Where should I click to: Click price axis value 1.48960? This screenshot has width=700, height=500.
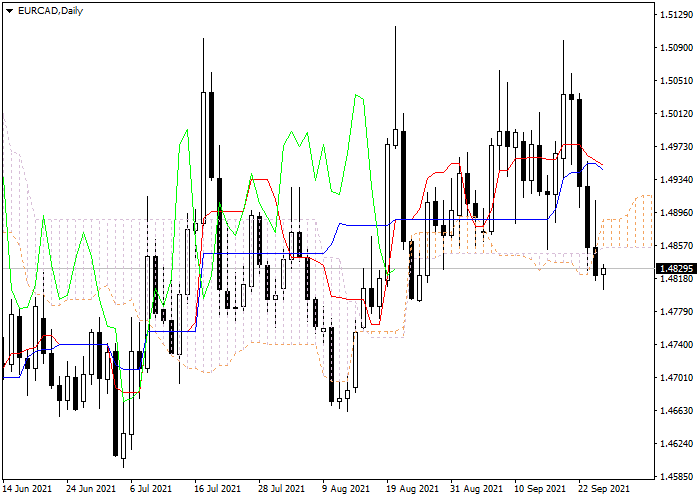pos(676,213)
